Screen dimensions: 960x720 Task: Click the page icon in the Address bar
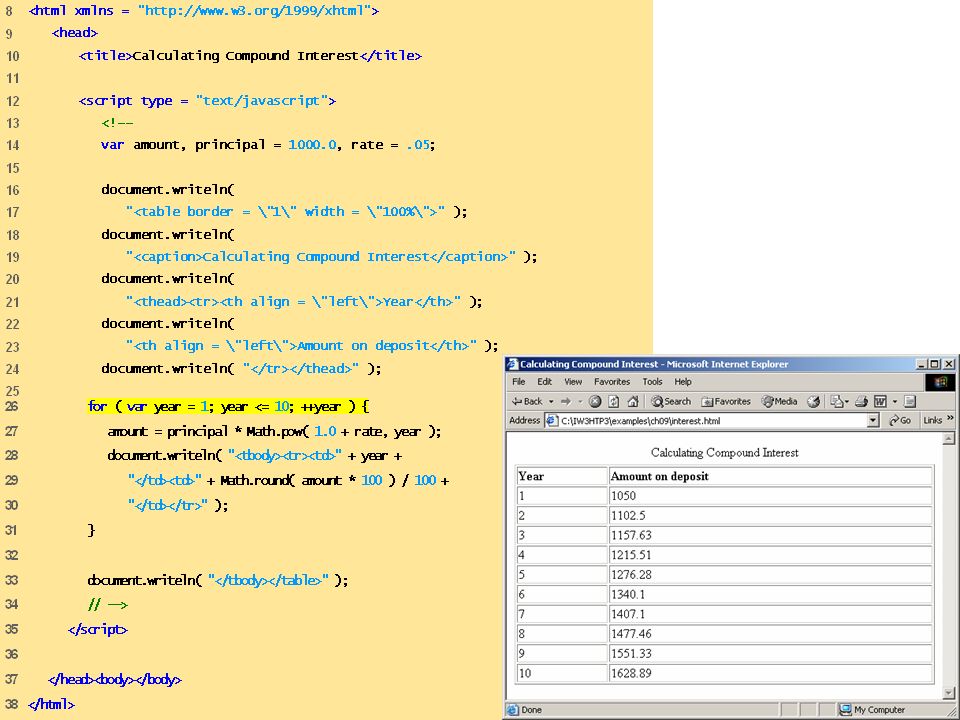pos(551,421)
